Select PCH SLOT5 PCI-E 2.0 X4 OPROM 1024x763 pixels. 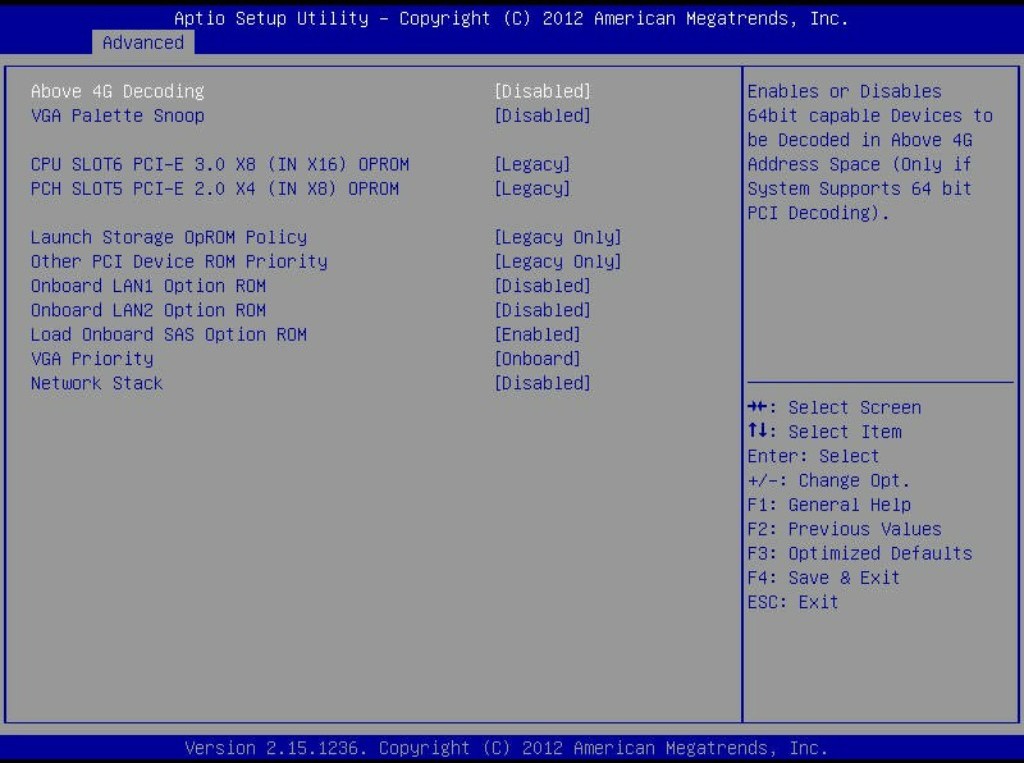[x=215, y=189]
